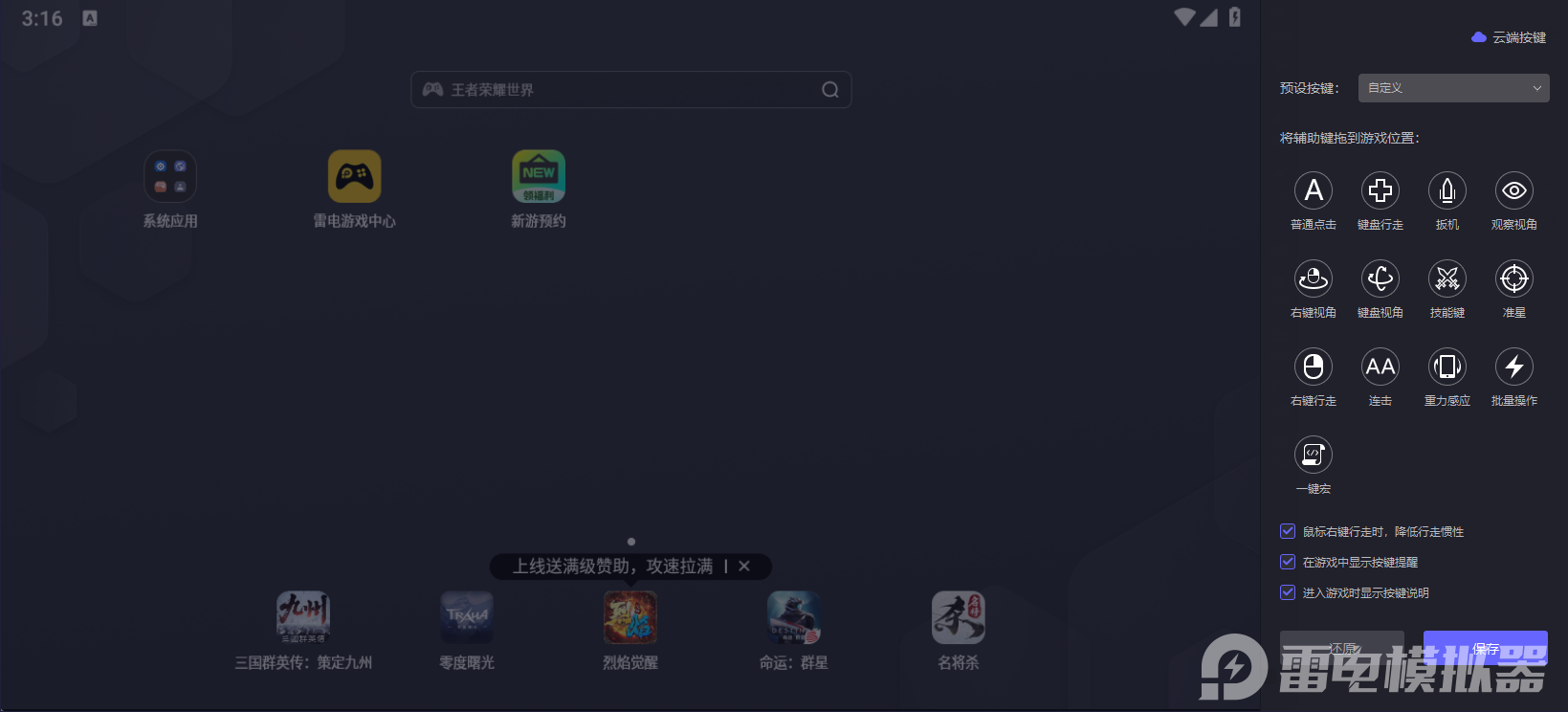Image resolution: width=1568 pixels, height=712 pixels.
Task: Click the 保存 save button
Action: [1486, 648]
